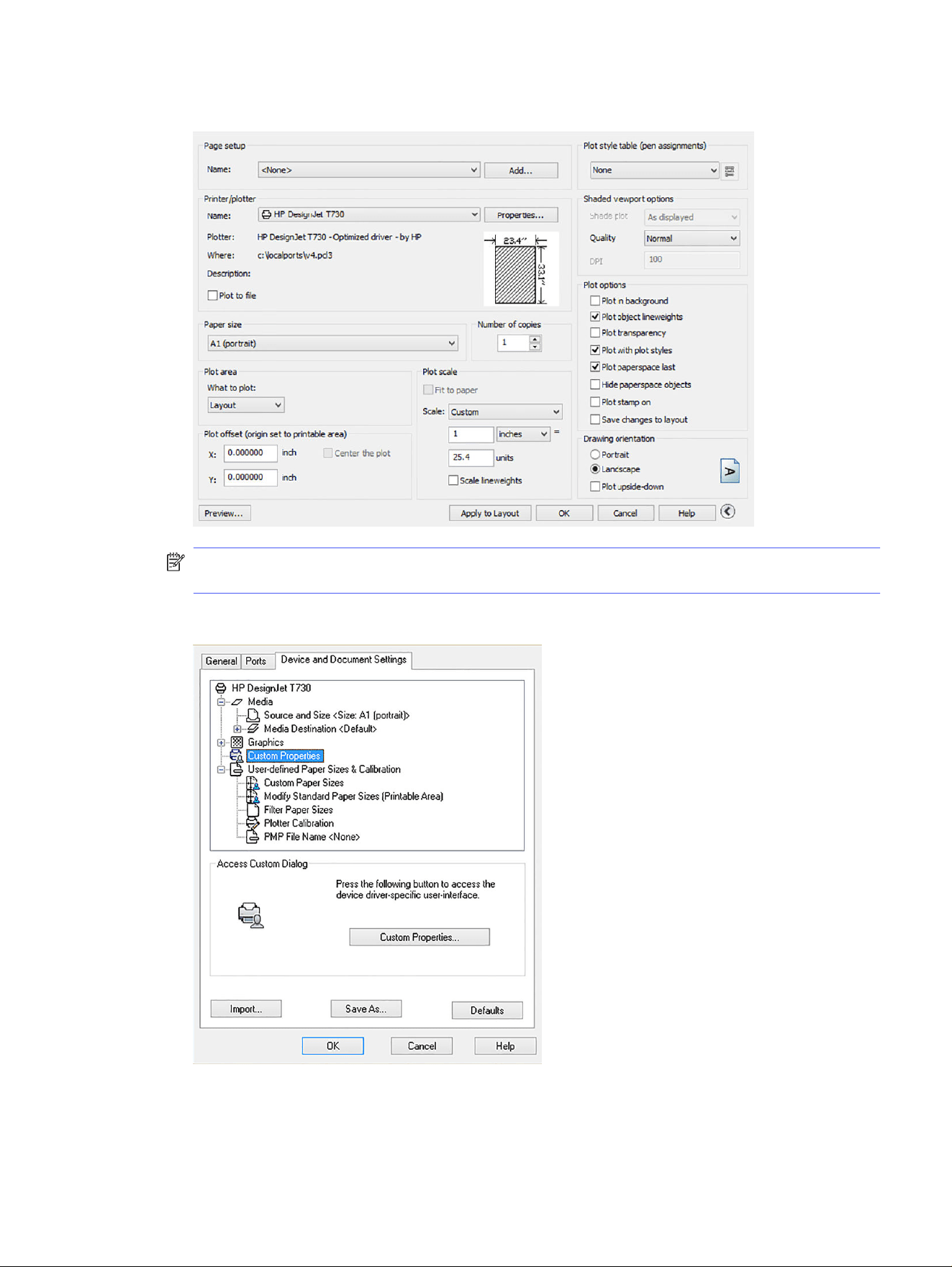Viewport: 952px width, 1267px height.
Task: Click the Custom Properties... button
Action: [x=420, y=937]
